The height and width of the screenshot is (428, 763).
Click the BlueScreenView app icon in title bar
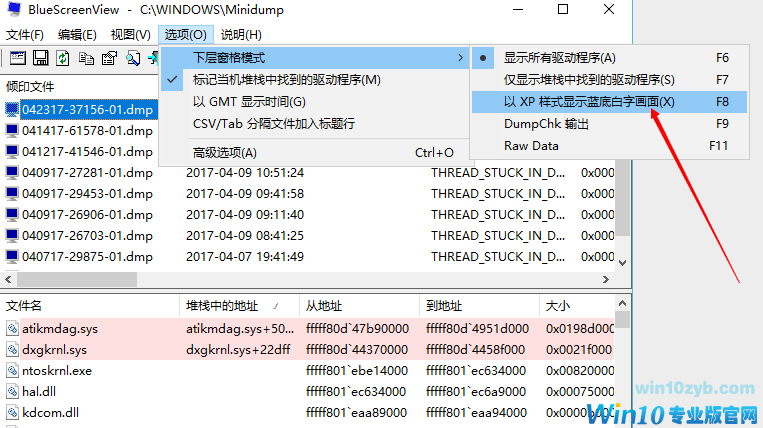point(15,9)
